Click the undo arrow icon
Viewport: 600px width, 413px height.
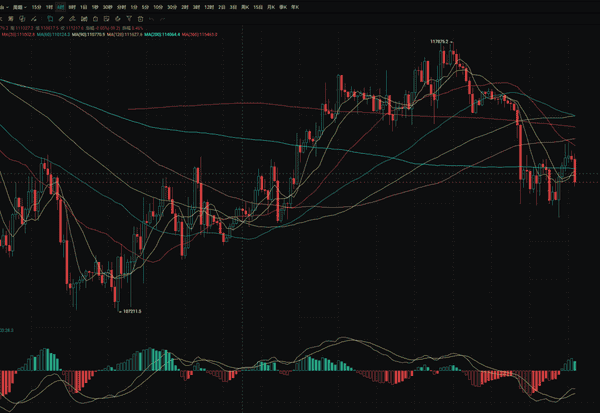pyautogui.click(x=152, y=18)
